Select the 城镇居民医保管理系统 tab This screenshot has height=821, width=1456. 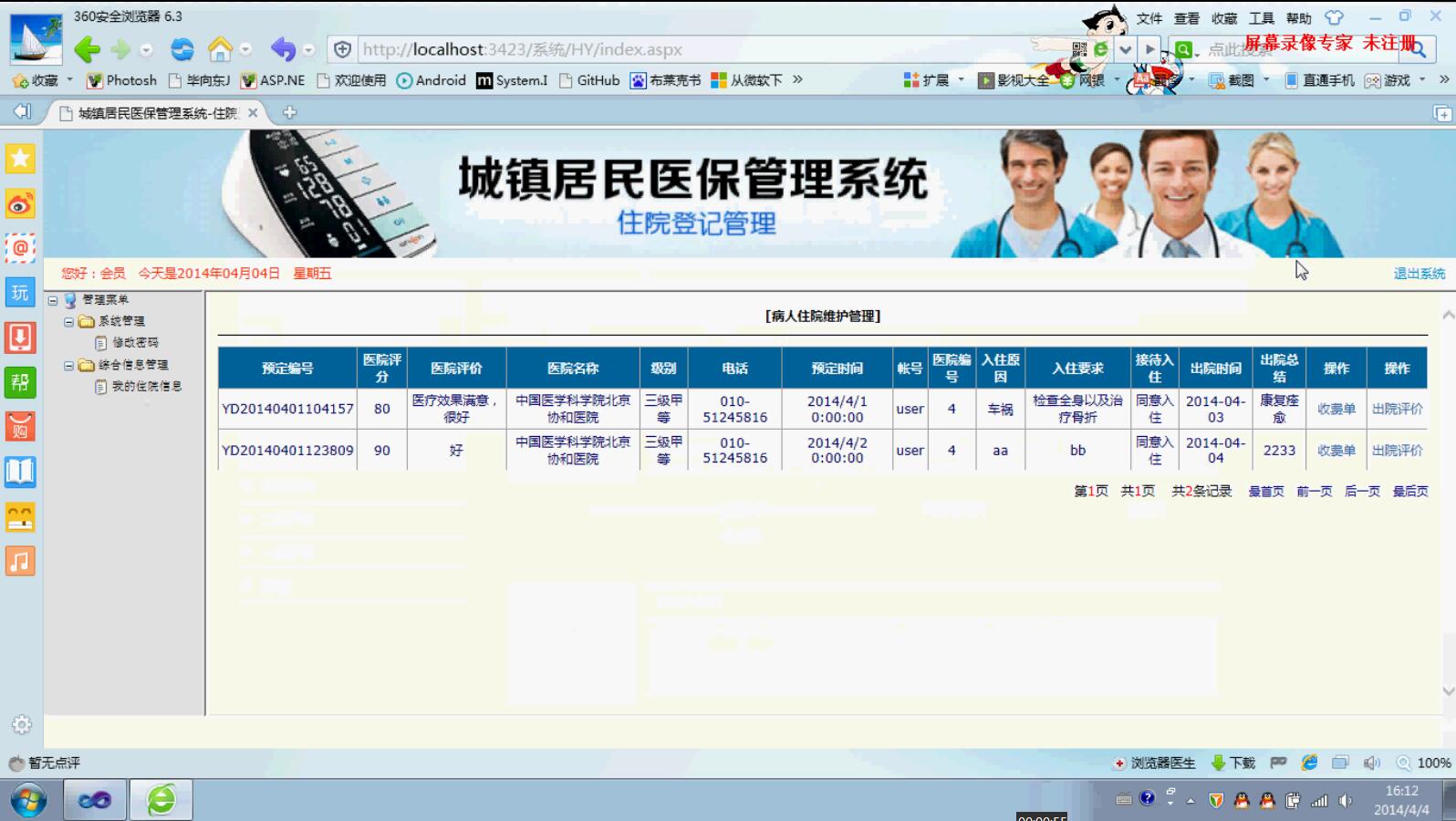coord(157,112)
